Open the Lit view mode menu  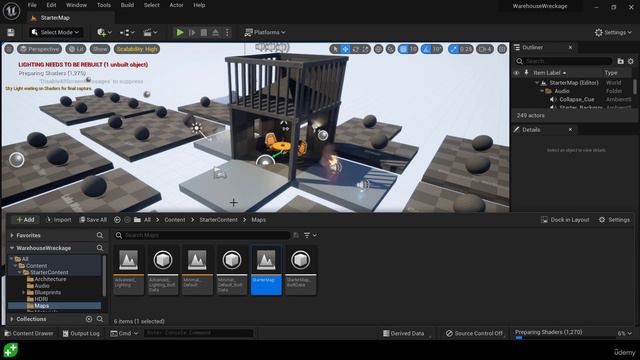pos(76,49)
